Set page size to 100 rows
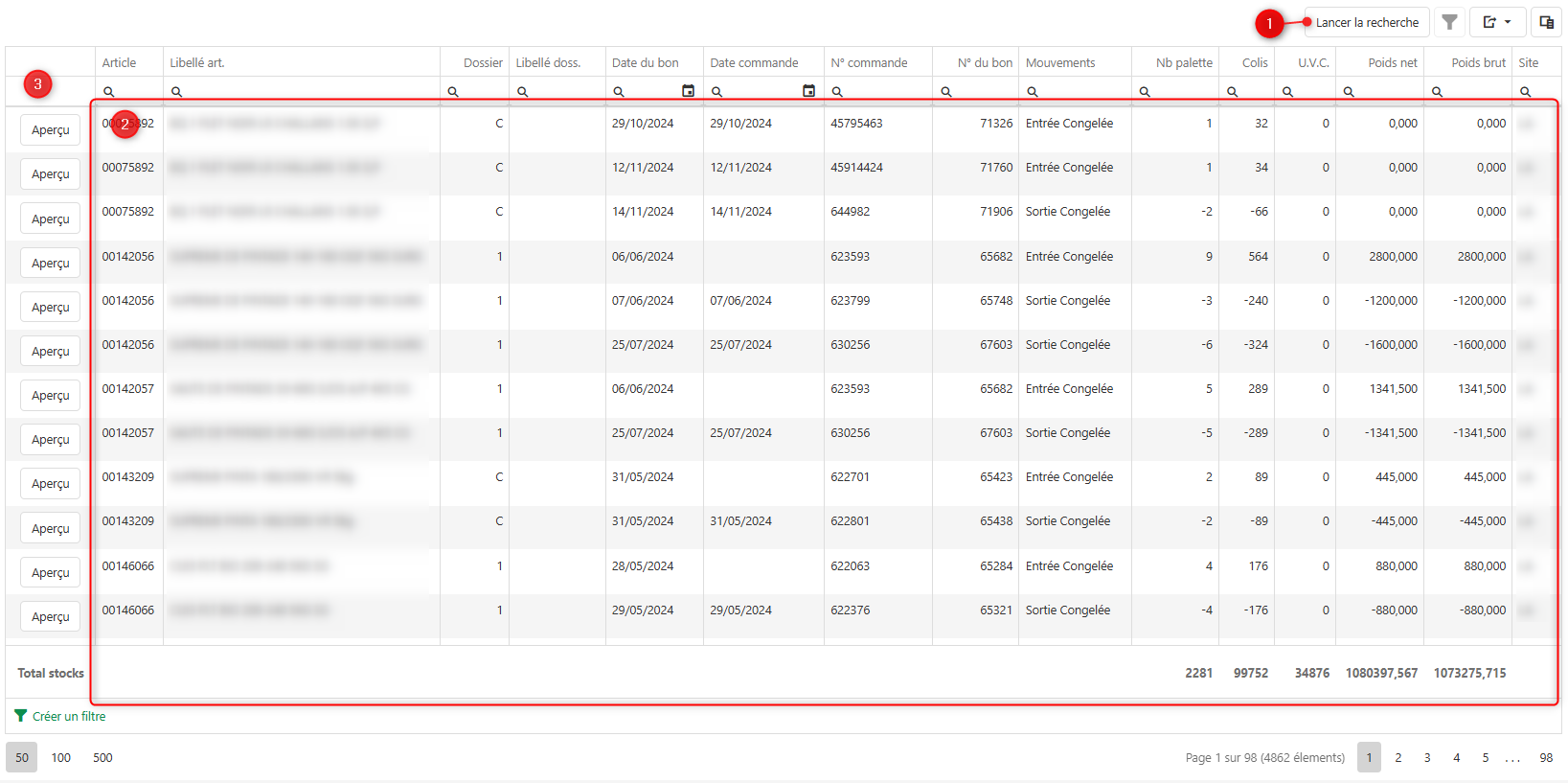This screenshot has width=1568, height=783. tap(61, 757)
